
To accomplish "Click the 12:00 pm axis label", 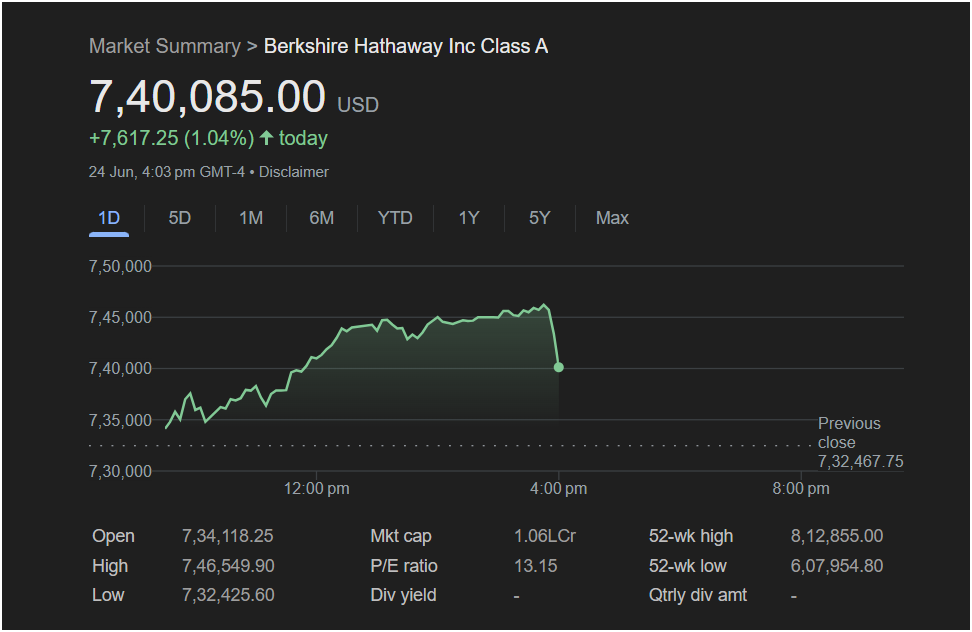I will click(x=317, y=488).
